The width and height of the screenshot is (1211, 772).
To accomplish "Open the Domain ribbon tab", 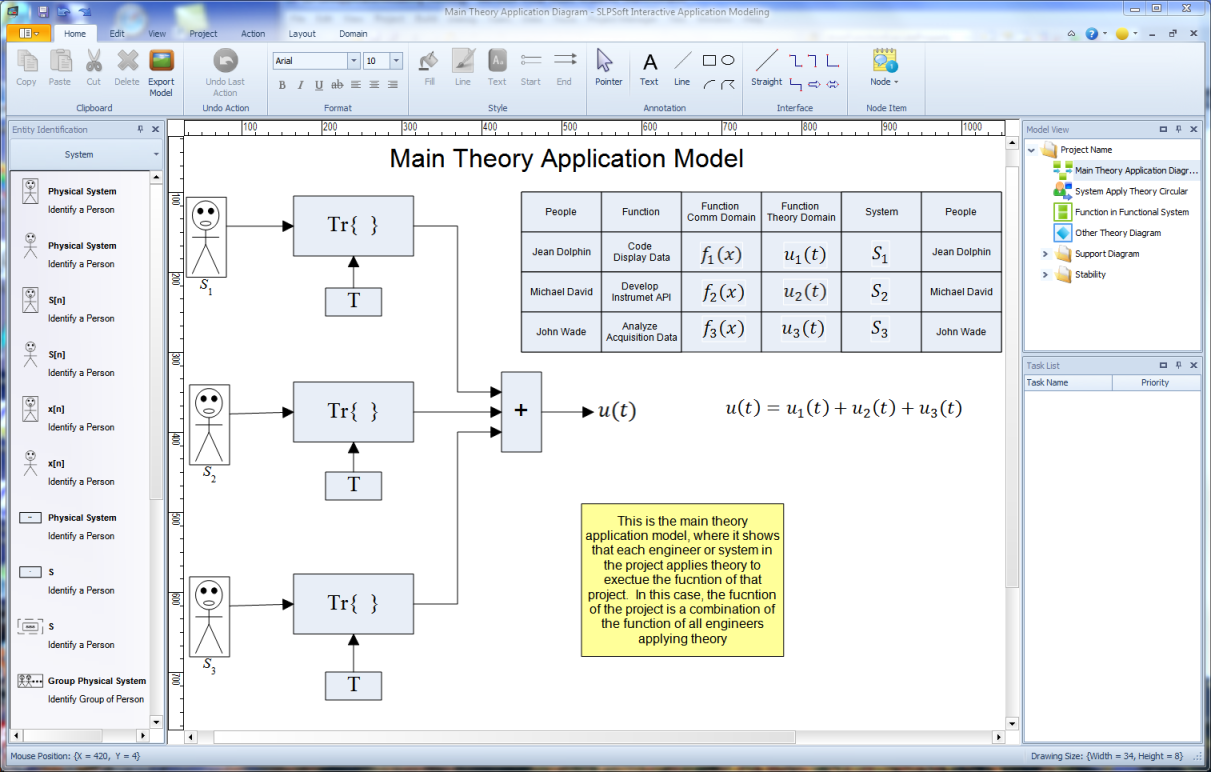I will (x=353, y=33).
